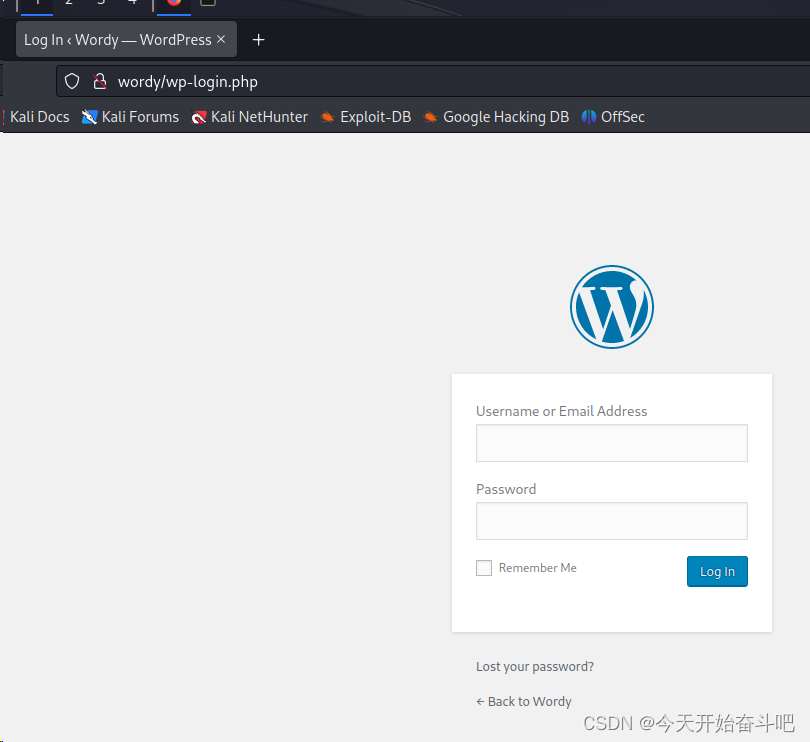
Task: Enable the Remember Me checkbox
Action: pyautogui.click(x=484, y=568)
